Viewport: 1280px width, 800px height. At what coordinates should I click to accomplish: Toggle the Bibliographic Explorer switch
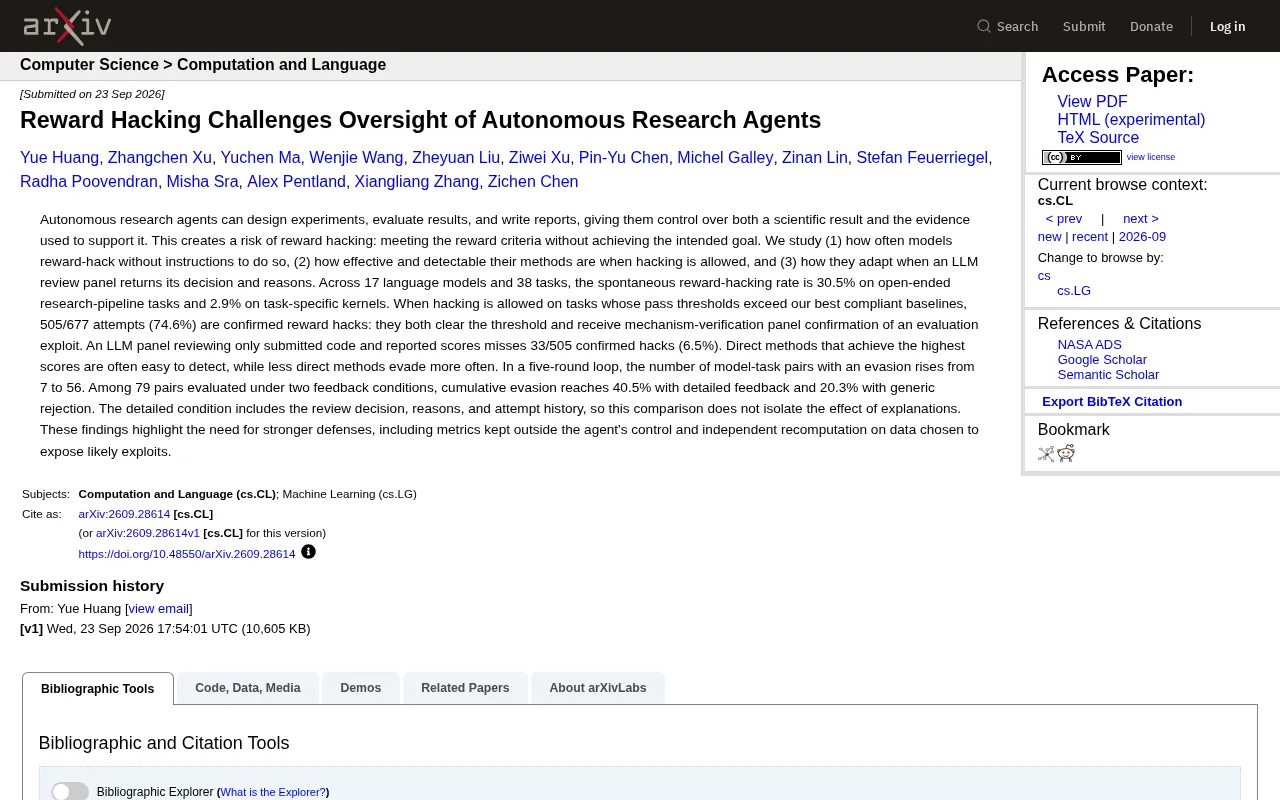click(x=70, y=791)
